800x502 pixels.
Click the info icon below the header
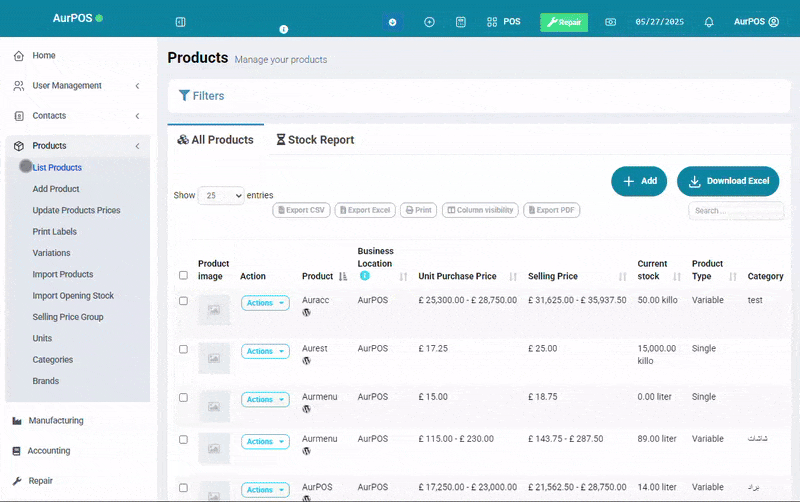point(284,30)
